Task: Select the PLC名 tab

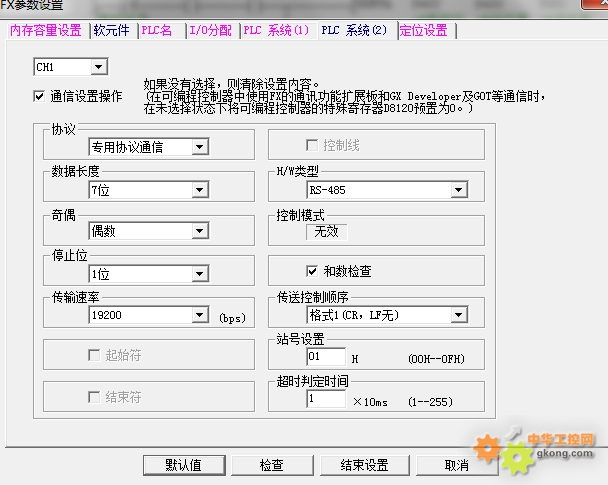Action: 157,30
